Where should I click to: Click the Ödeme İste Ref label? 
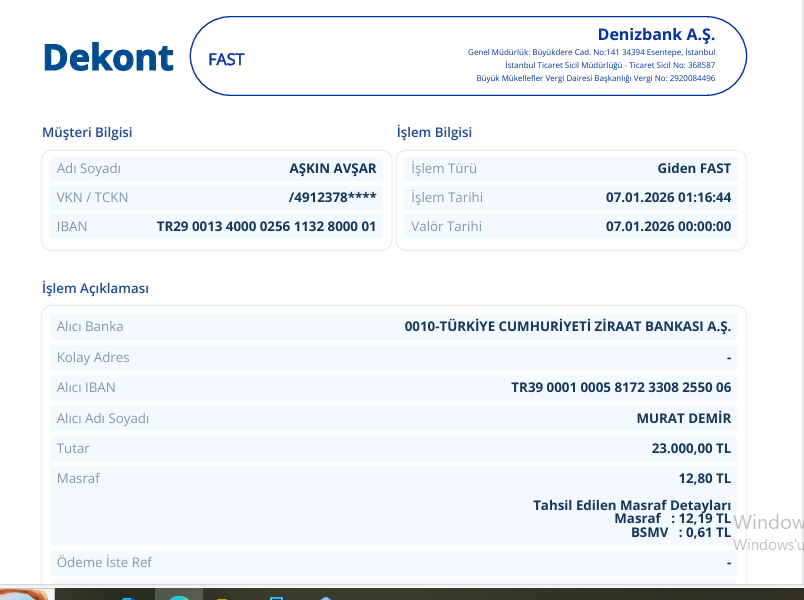point(104,563)
